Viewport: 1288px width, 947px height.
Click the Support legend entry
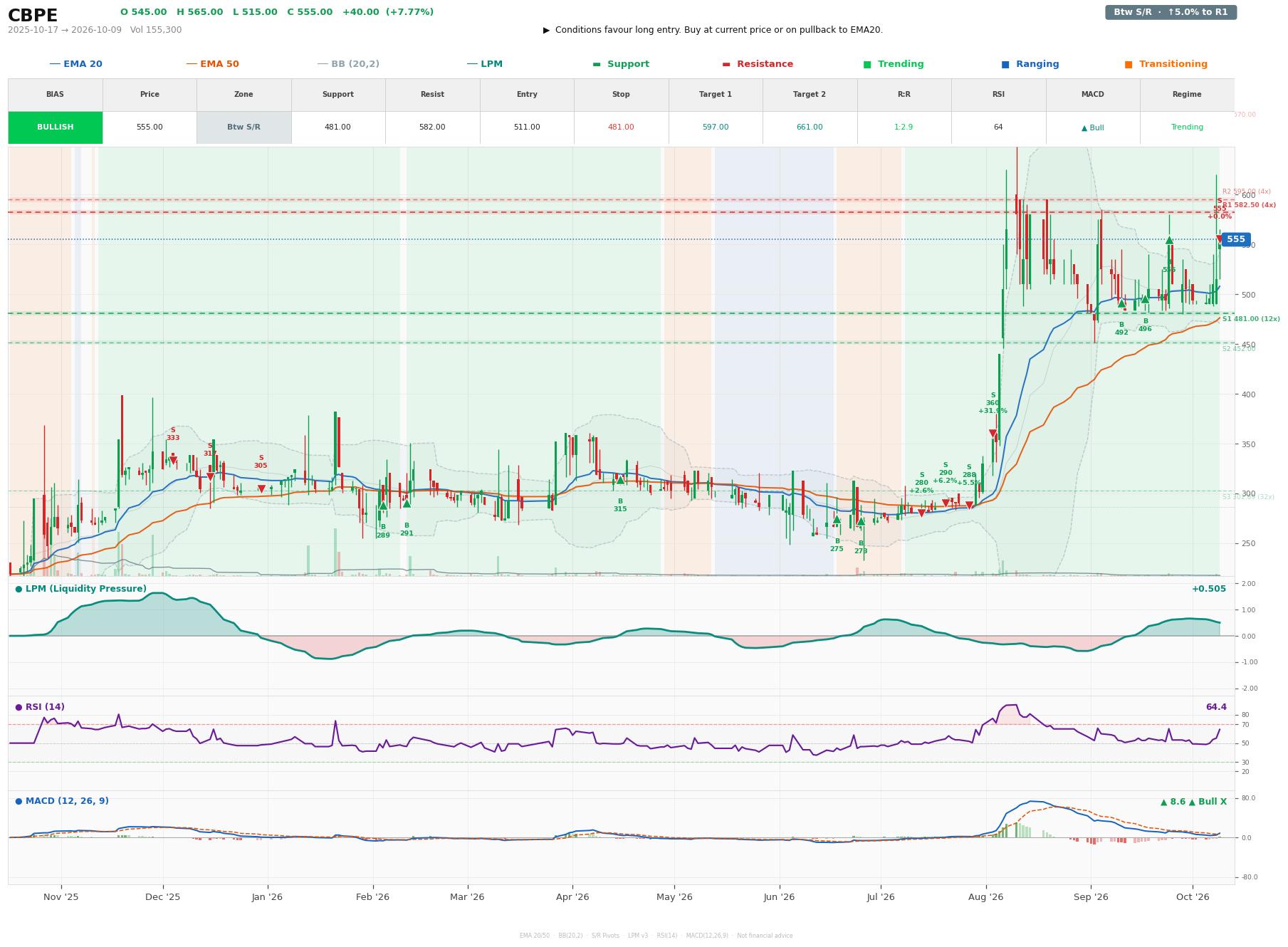620,64
